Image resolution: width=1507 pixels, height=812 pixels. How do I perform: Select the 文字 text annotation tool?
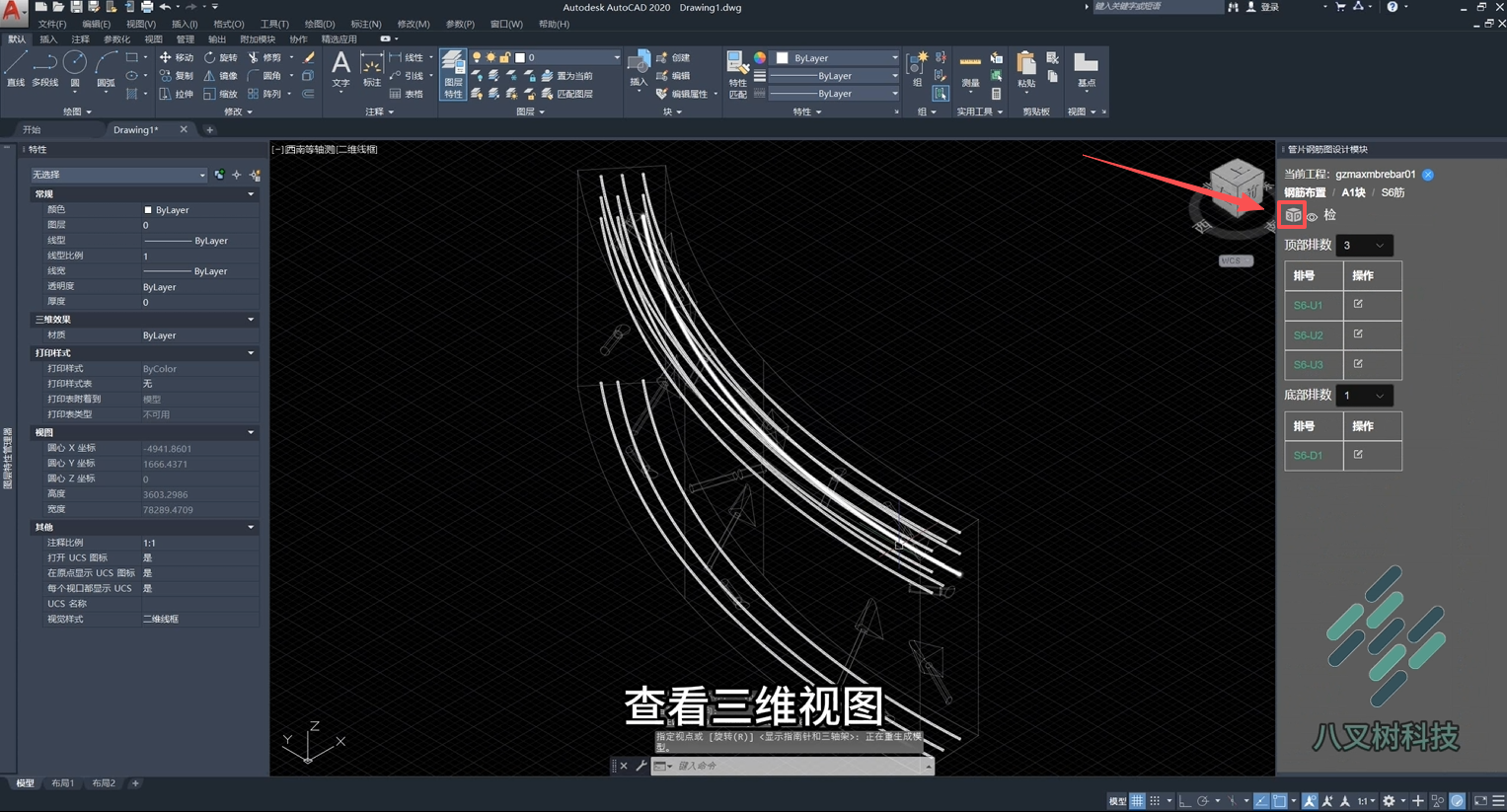pyautogui.click(x=340, y=69)
